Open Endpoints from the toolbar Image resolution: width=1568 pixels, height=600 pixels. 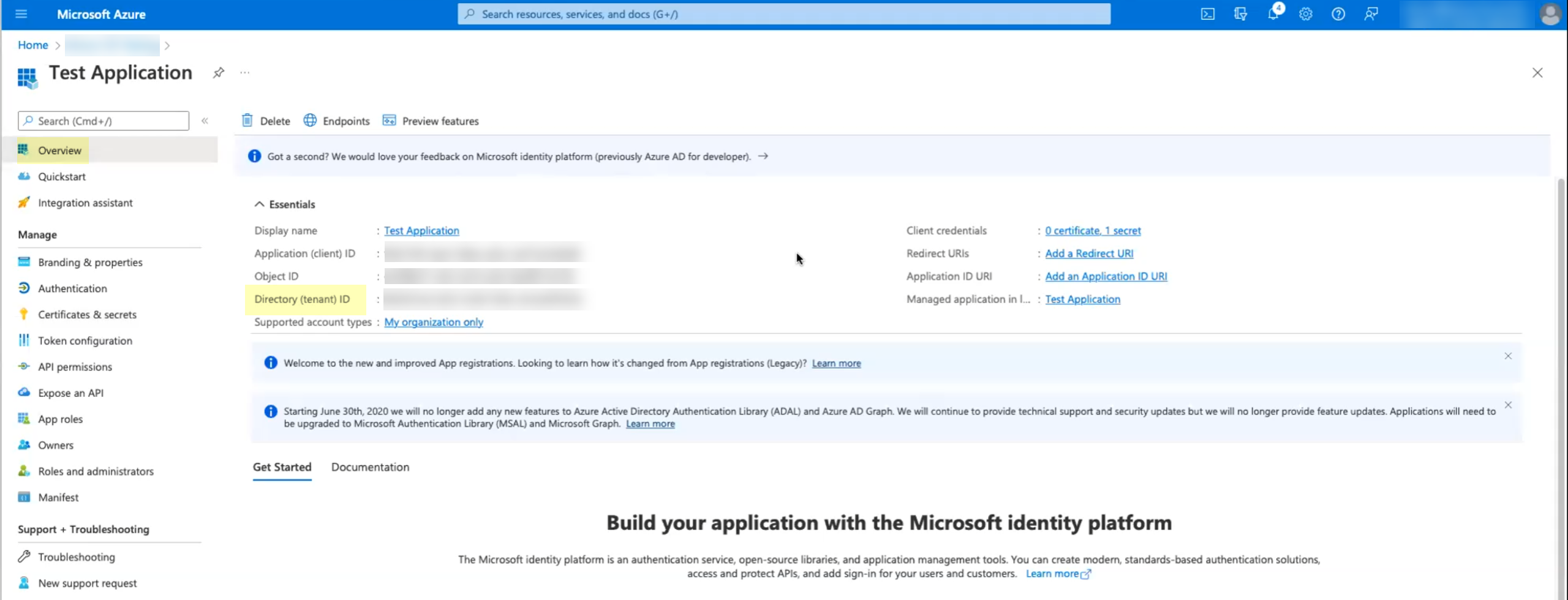(x=337, y=121)
